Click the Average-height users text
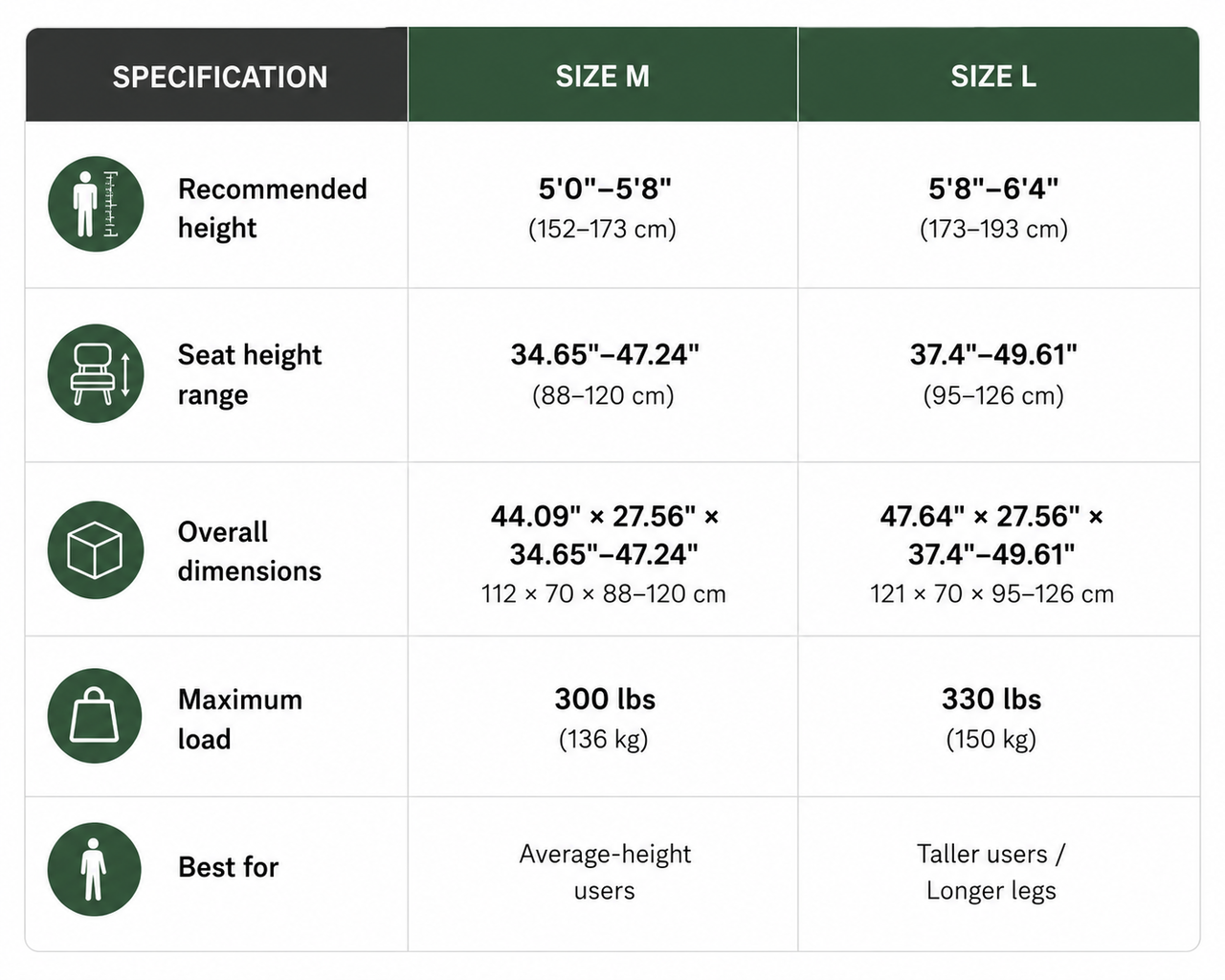Viewport: 1225px width, 980px height. [x=605, y=871]
